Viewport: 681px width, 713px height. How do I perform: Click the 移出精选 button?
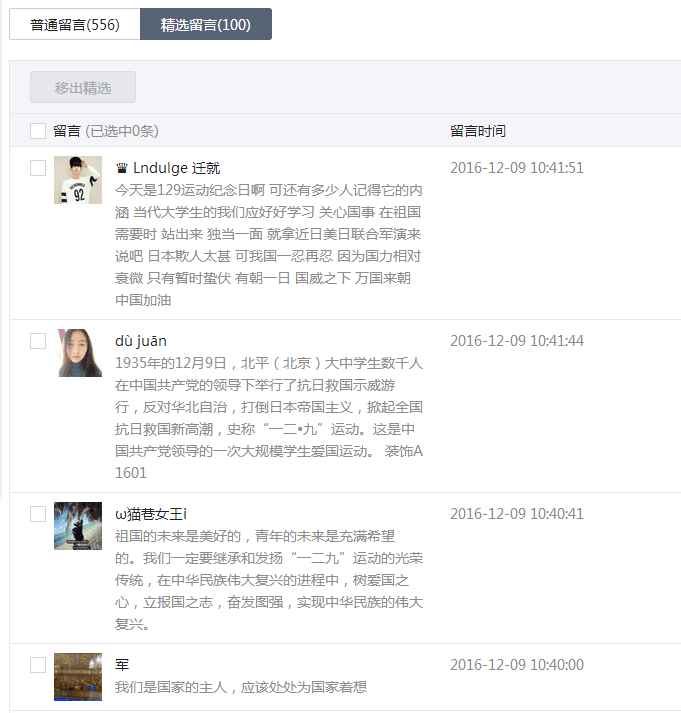pos(83,88)
